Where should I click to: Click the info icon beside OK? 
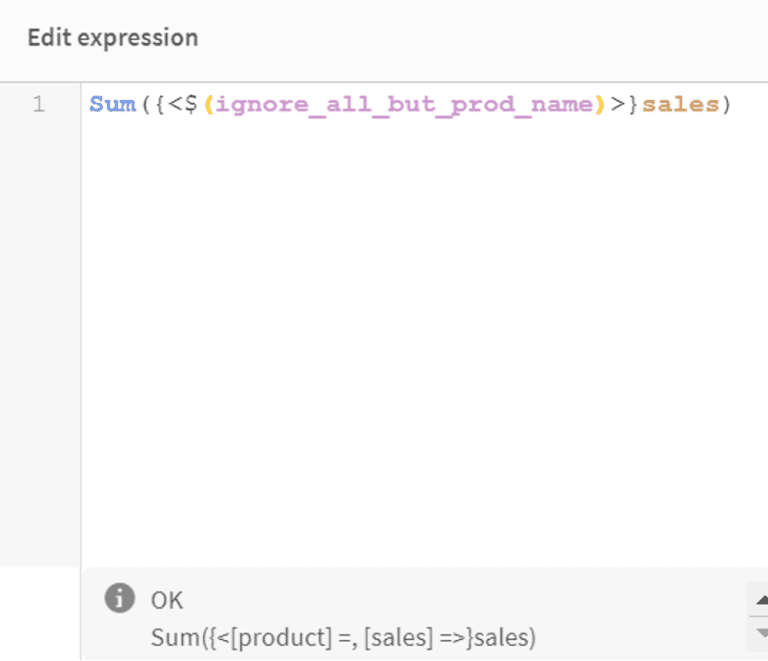point(119,599)
